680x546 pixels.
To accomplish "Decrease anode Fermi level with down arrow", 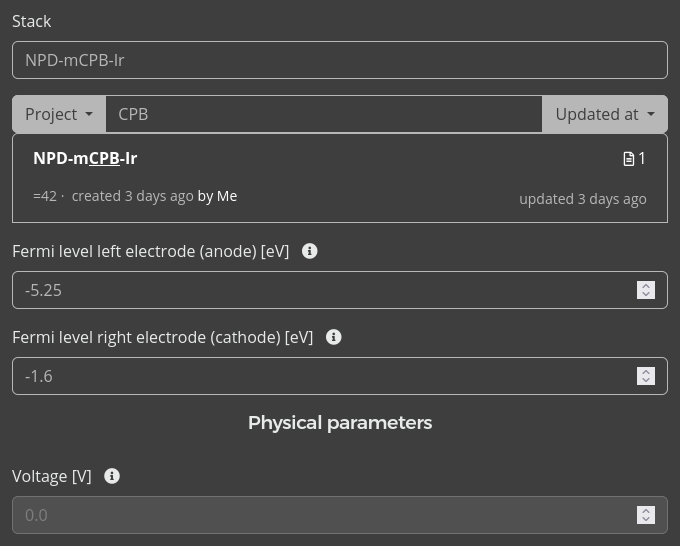I will [x=646, y=295].
